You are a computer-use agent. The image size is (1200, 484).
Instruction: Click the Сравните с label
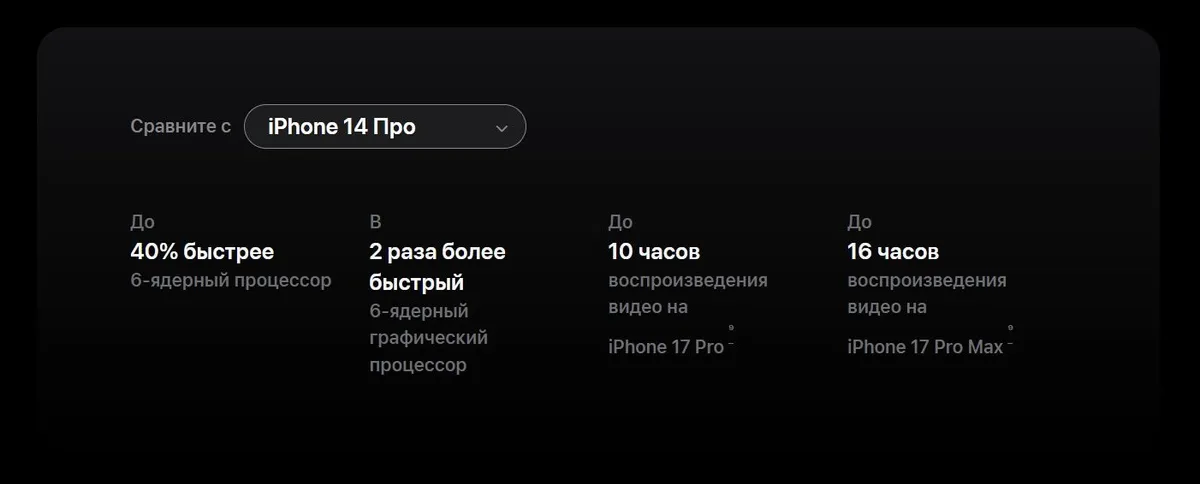click(x=180, y=127)
